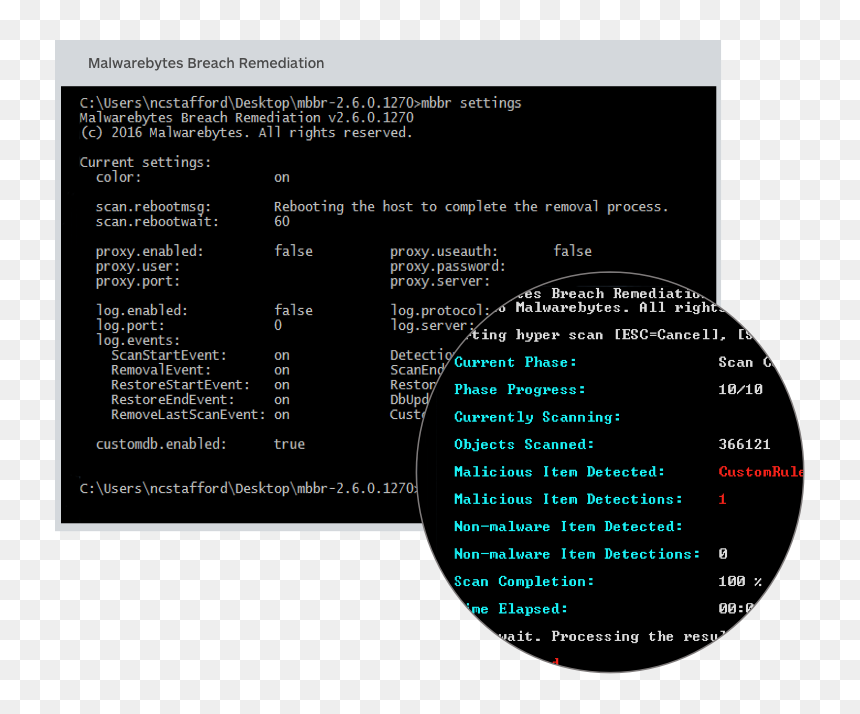Viewport: 860px width, 714px height.
Task: Click the 'Elapsed:' time label
Action: pyautogui.click(x=533, y=609)
